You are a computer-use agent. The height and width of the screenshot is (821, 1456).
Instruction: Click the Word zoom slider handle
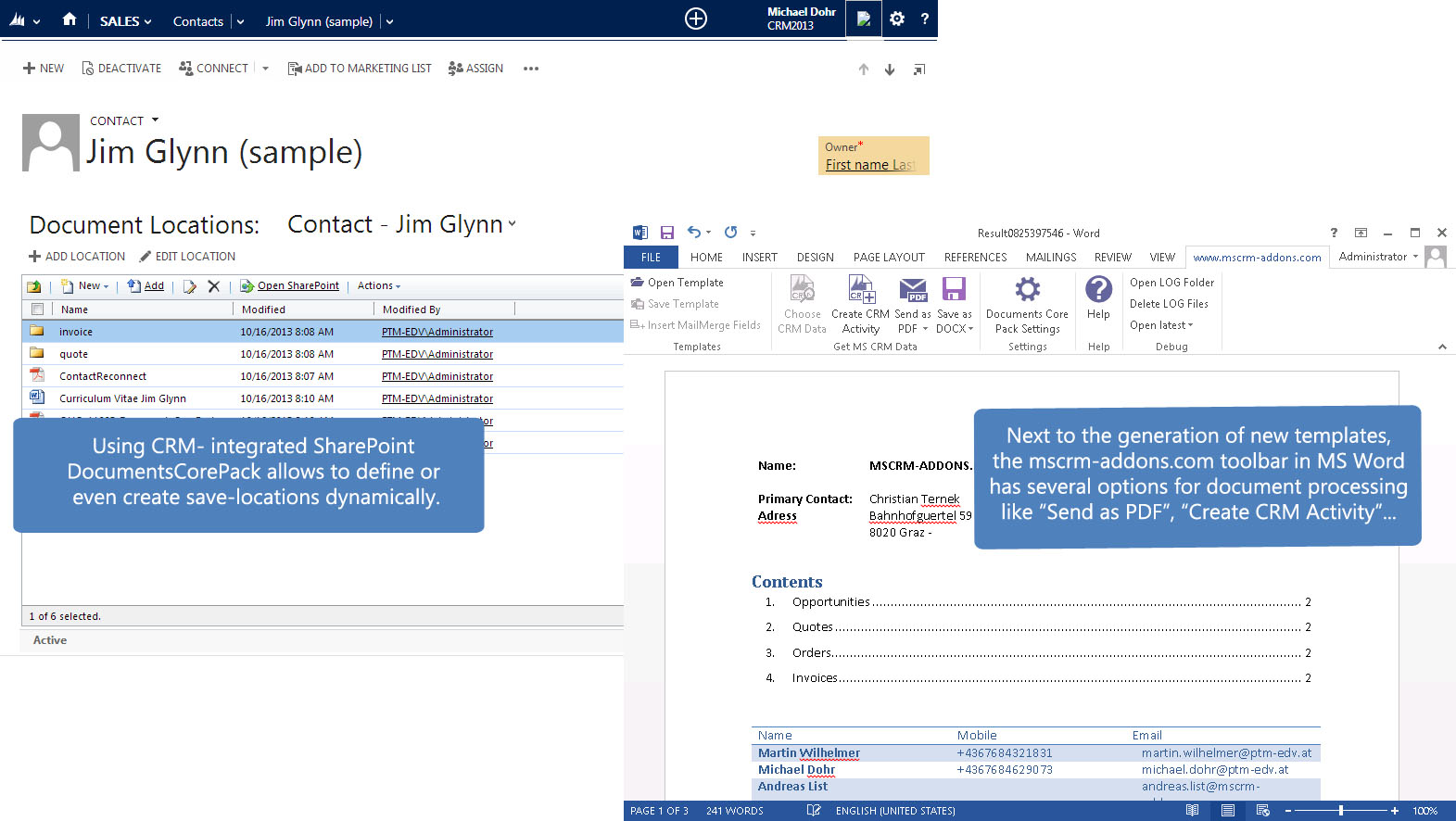pos(1340,811)
